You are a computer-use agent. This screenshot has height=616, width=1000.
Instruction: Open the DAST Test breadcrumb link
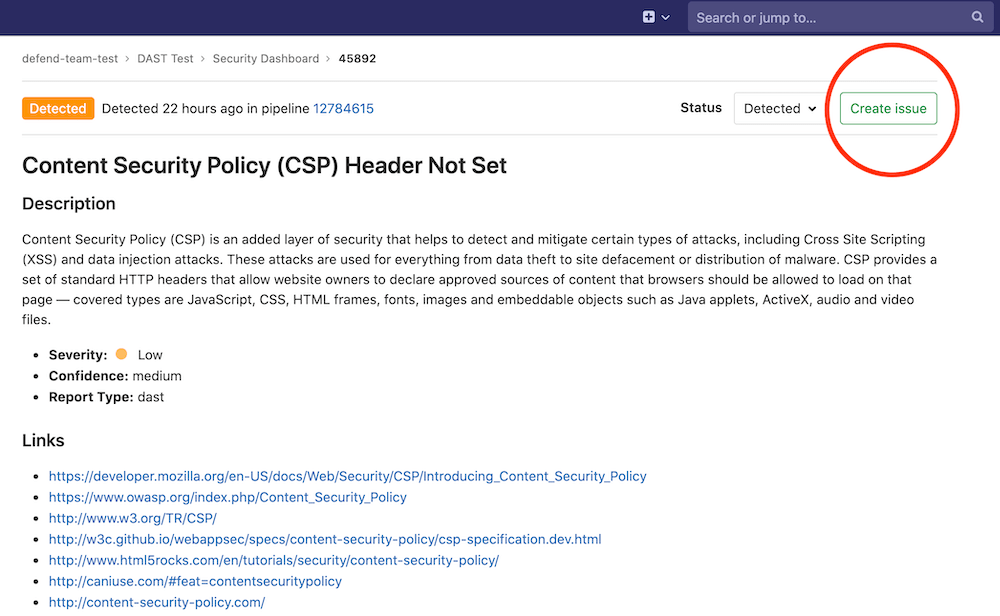pyautogui.click(x=165, y=58)
